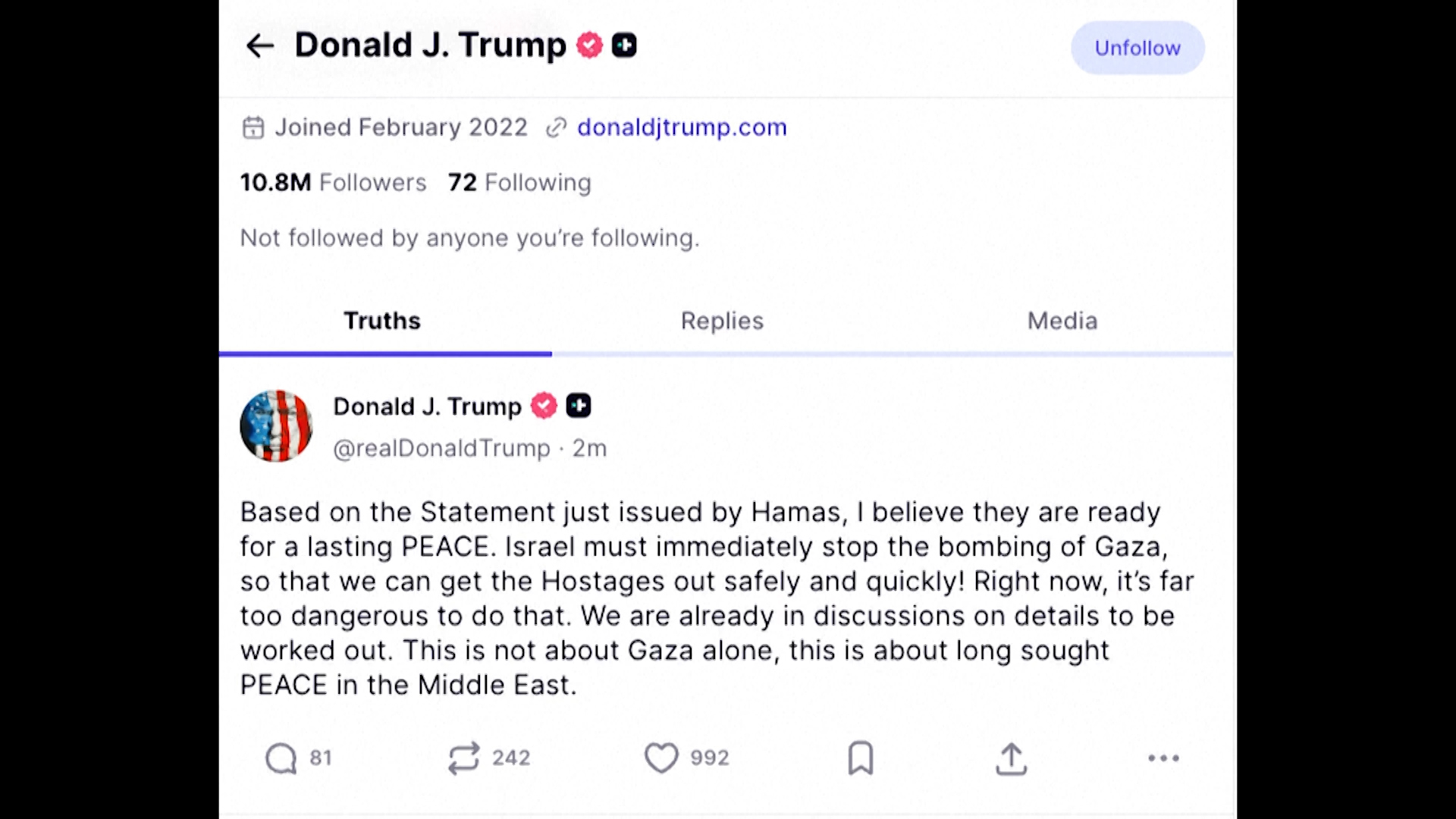Open the three-dot post options menu
The width and height of the screenshot is (1456, 819).
tap(1163, 758)
